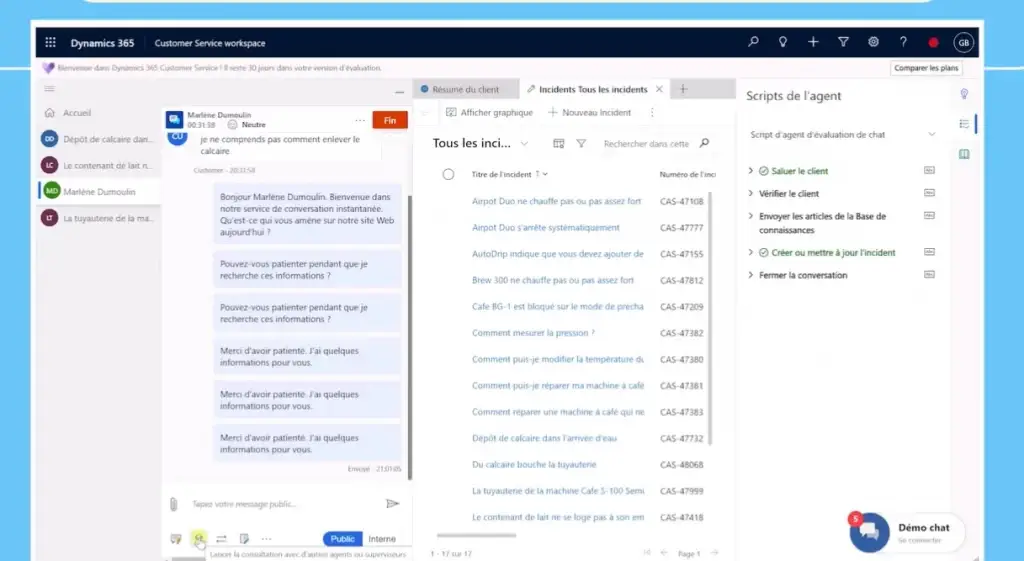1024x561 pixels.
Task: Select all incidents with header circle checkbox
Action: click(x=448, y=174)
